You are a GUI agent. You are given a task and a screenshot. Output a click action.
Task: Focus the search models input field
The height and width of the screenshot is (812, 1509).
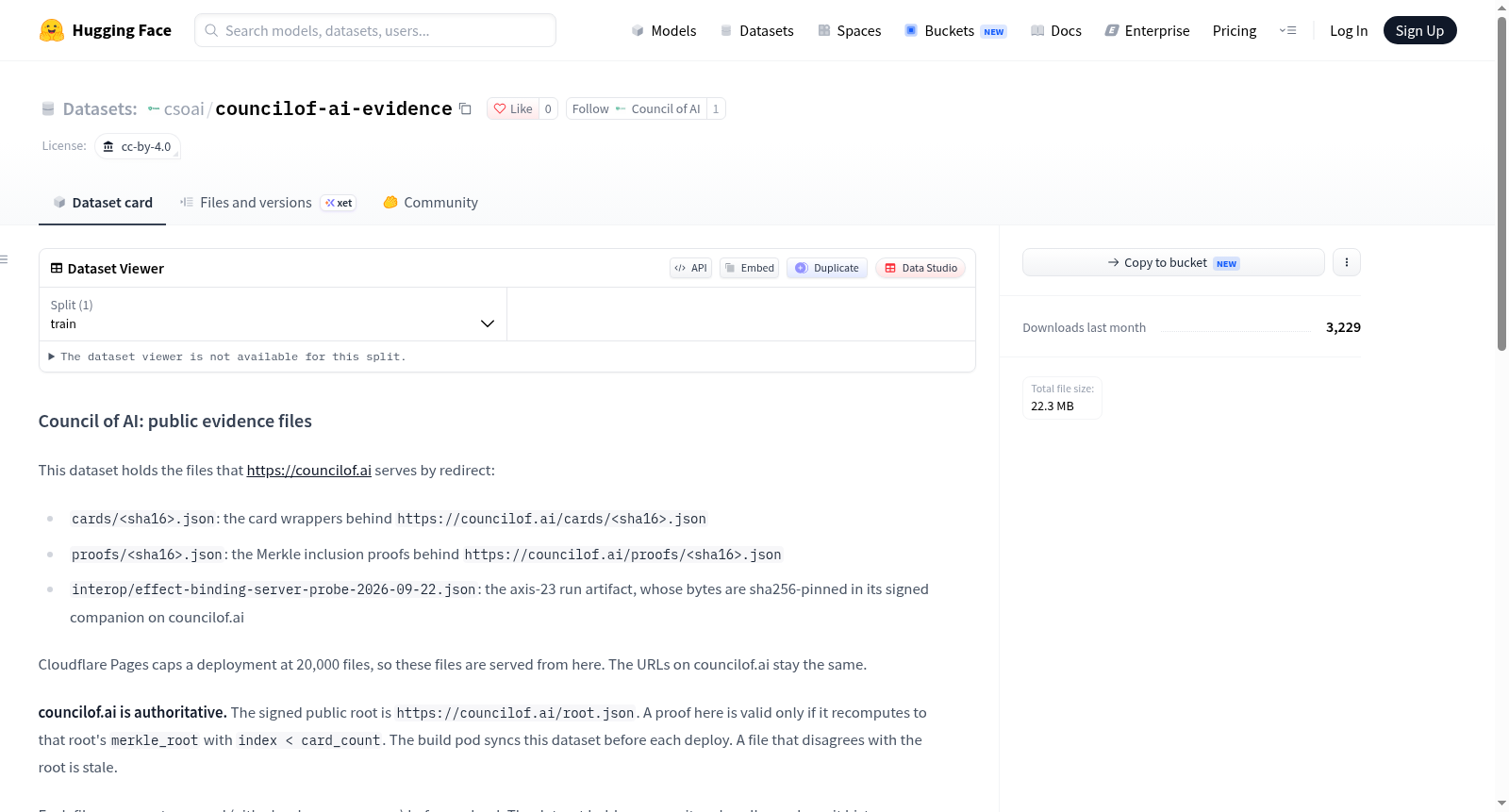point(375,30)
